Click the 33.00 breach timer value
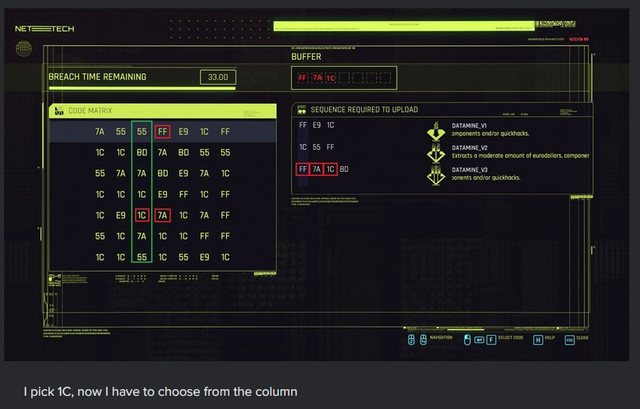Image resolution: width=640 pixels, height=409 pixels. pos(218,77)
